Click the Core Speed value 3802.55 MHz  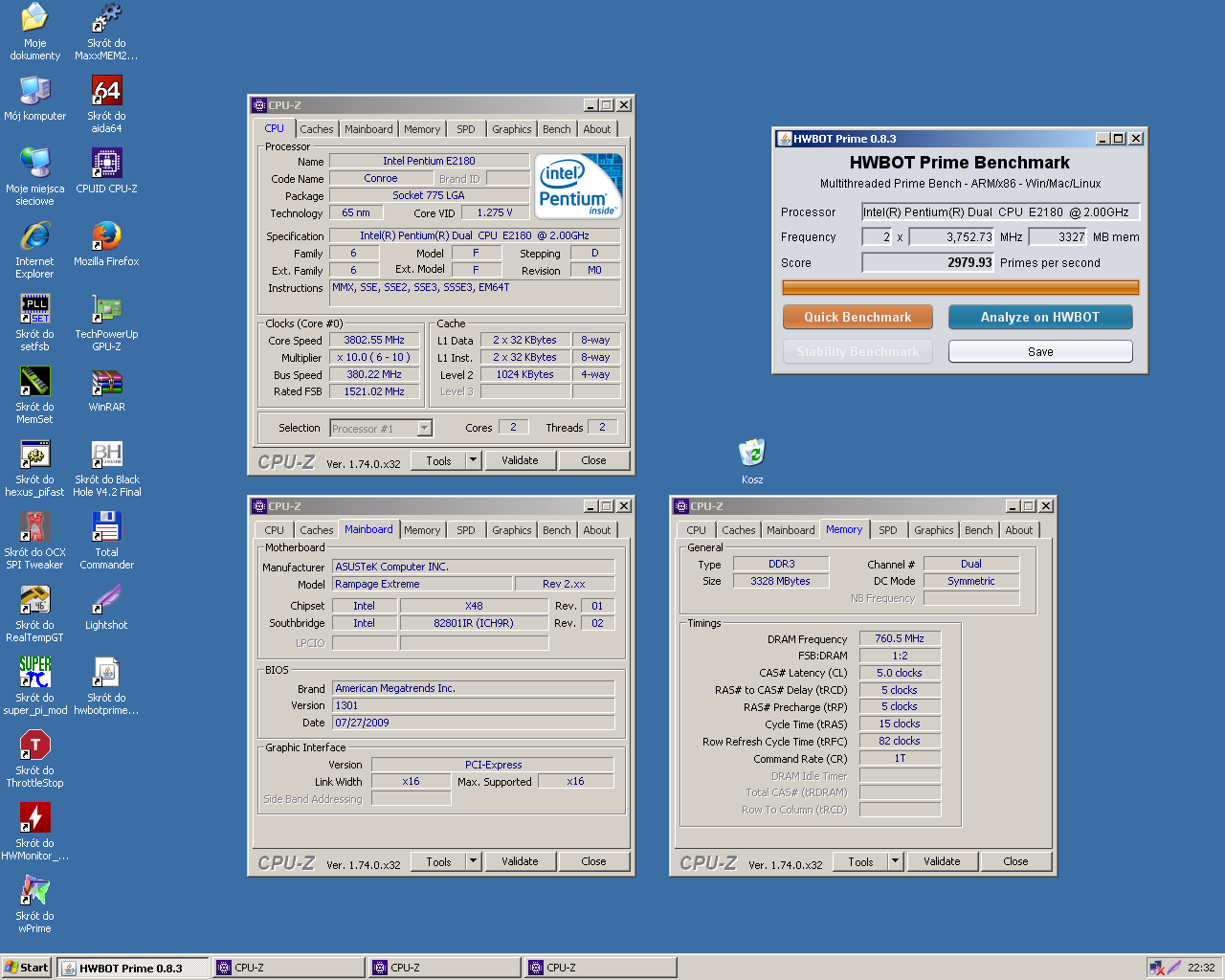coord(374,340)
